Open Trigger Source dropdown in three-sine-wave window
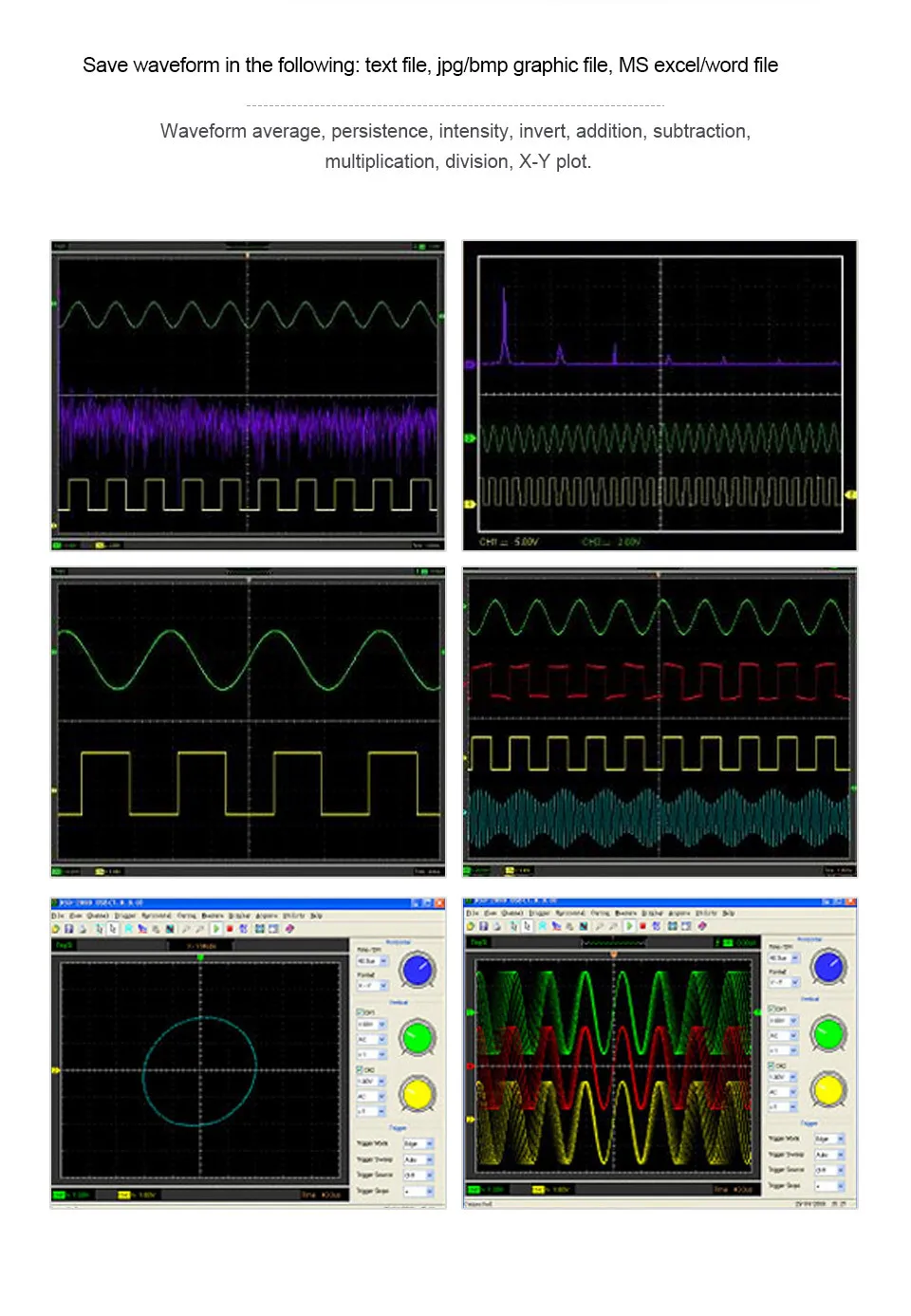This screenshot has width=911, height=1316. 829,1170
